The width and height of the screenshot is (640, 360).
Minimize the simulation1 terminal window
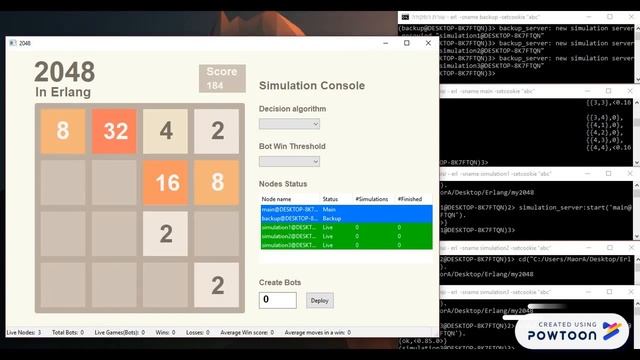point(587,173)
